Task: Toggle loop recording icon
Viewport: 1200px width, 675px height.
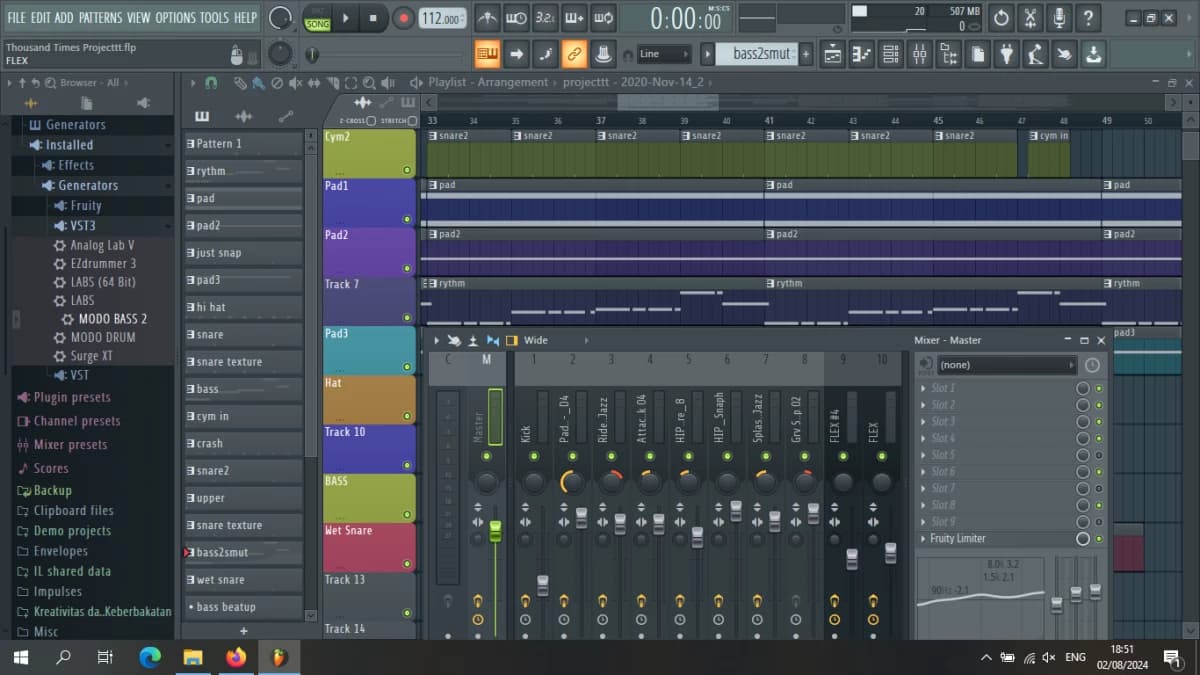Action: click(x=603, y=18)
